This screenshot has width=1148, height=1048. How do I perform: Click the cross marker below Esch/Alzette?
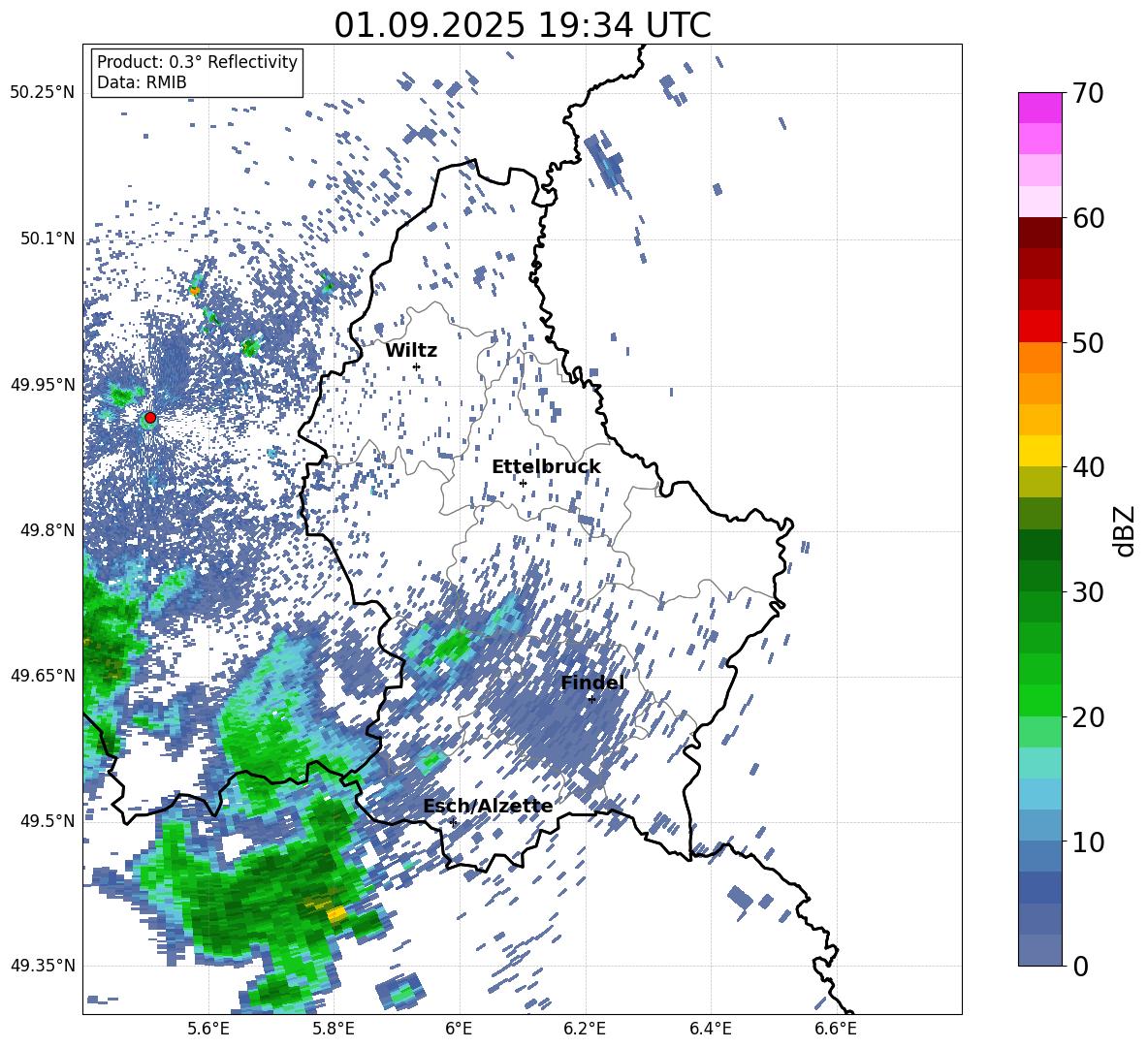click(x=453, y=822)
